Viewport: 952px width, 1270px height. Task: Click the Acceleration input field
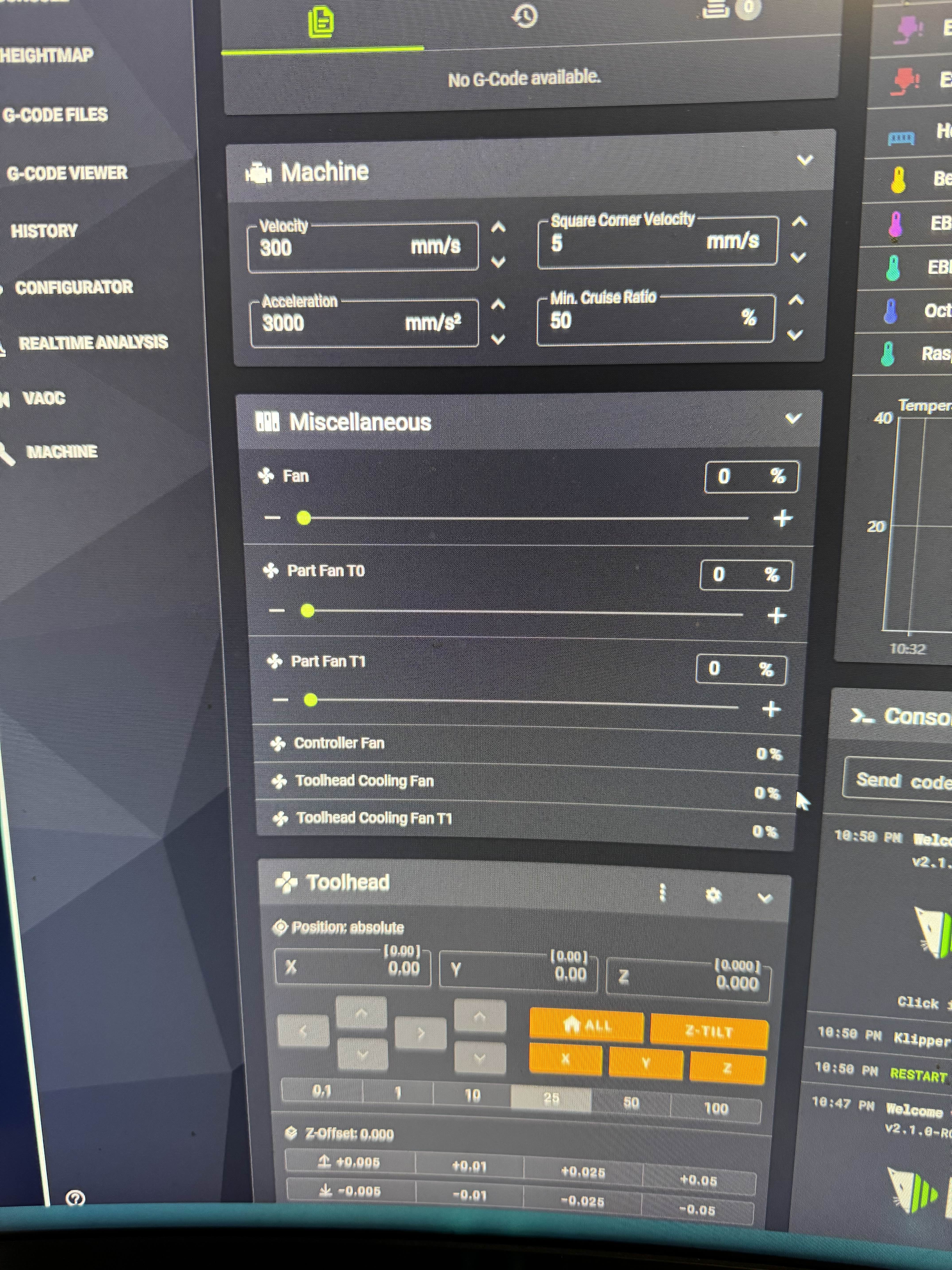tap(364, 323)
